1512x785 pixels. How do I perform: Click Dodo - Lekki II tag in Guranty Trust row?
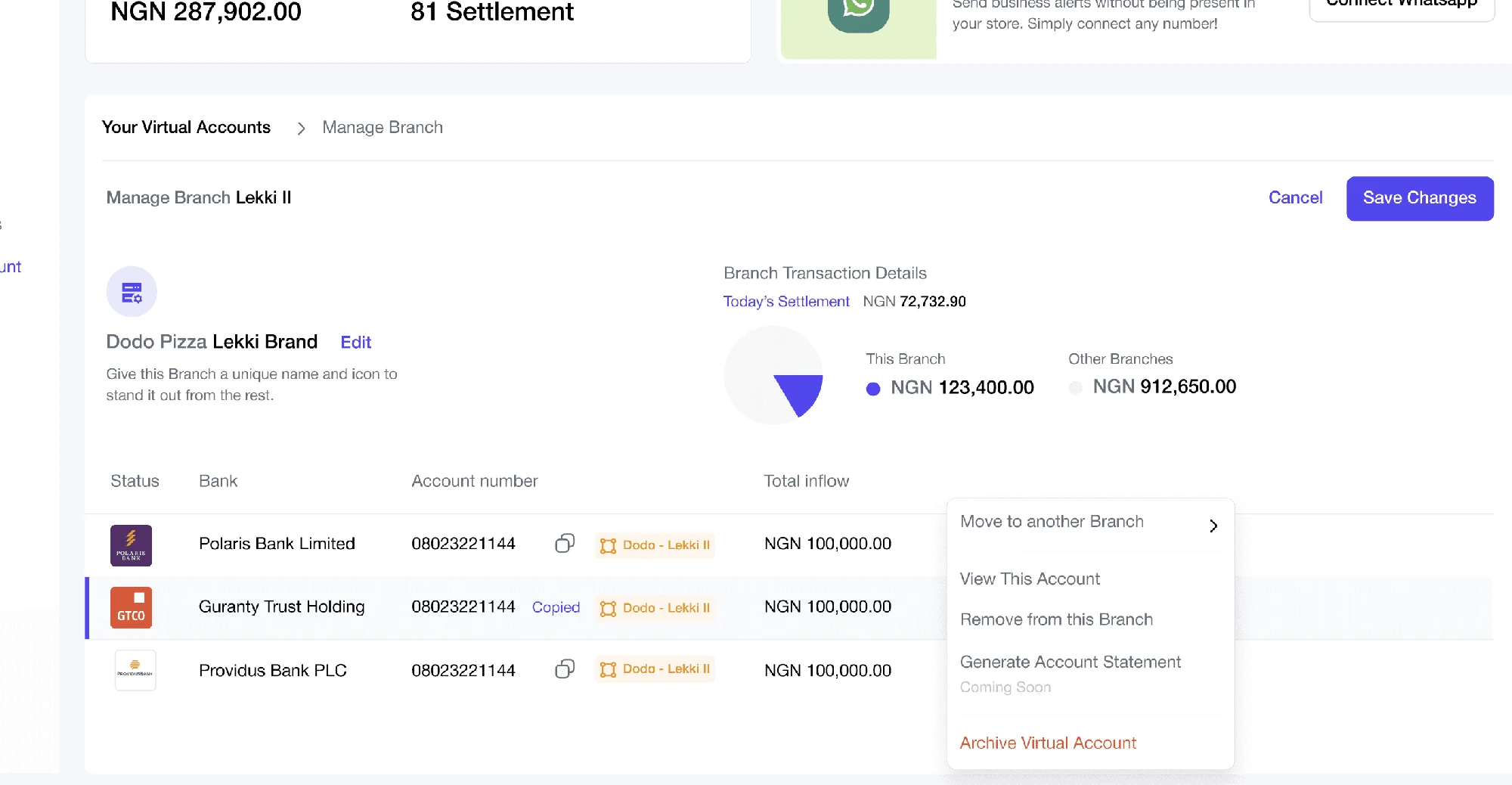point(655,608)
